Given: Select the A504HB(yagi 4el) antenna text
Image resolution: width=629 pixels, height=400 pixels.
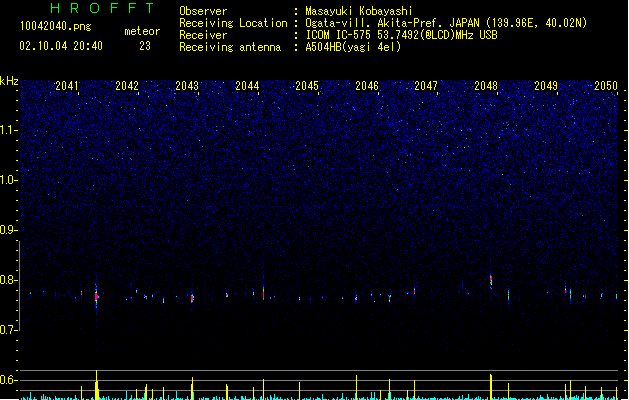Looking at the screenshot, I should pos(353,47).
